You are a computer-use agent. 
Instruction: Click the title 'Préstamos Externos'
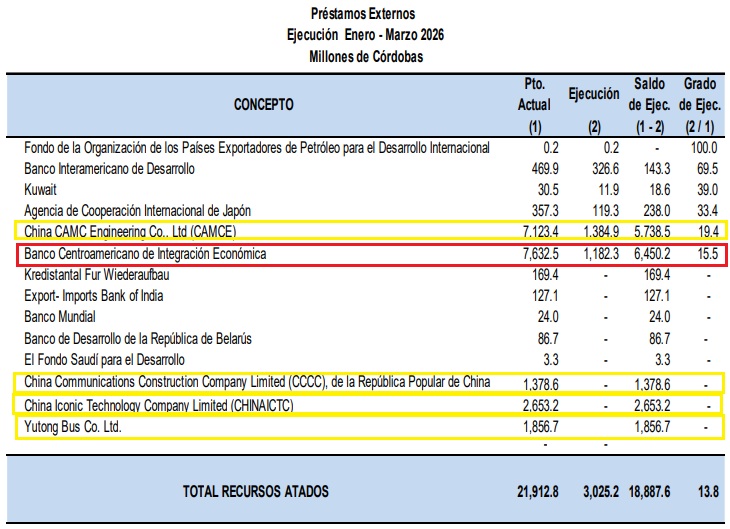point(363,14)
